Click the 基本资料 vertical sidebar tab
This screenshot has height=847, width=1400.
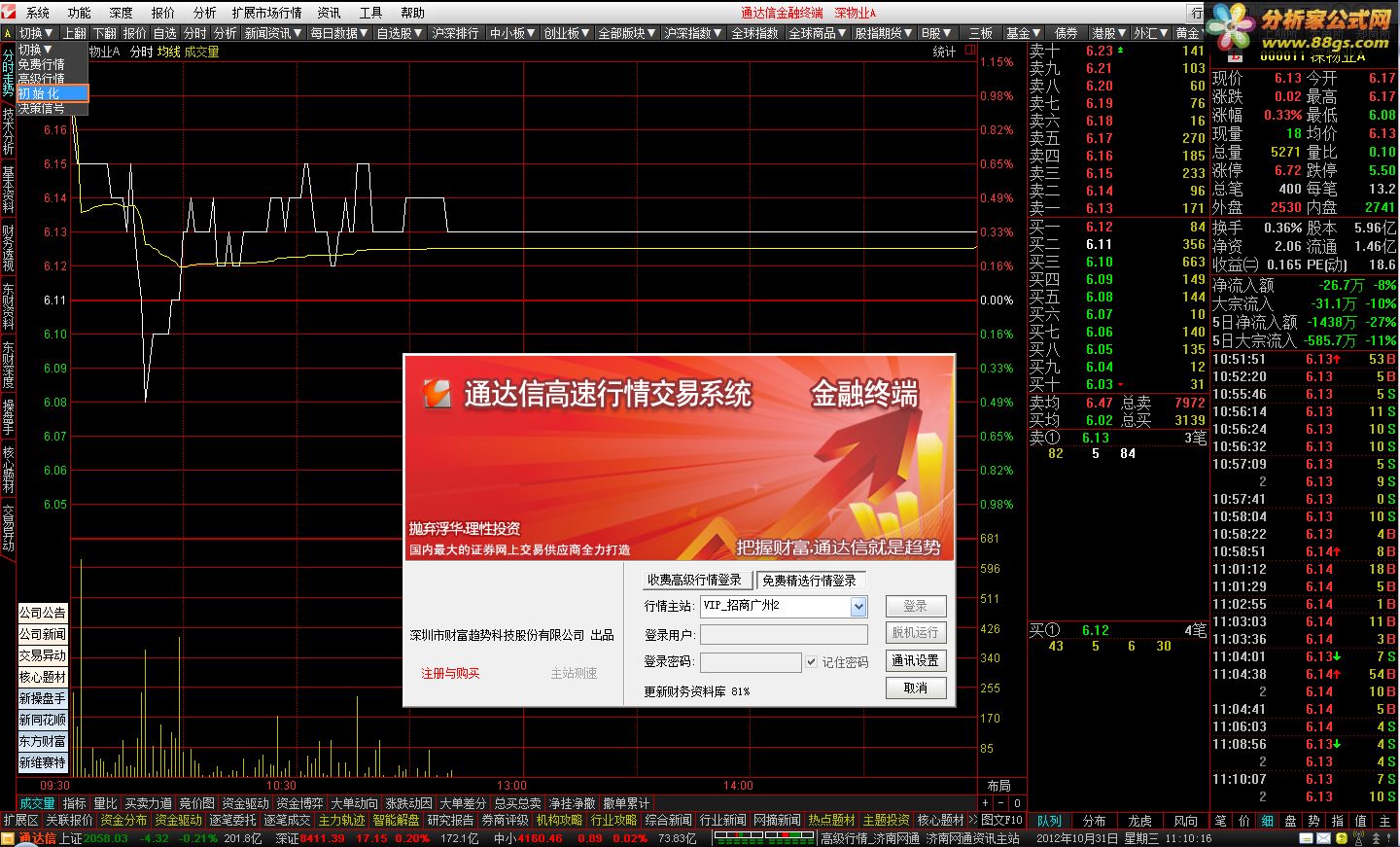click(8, 189)
